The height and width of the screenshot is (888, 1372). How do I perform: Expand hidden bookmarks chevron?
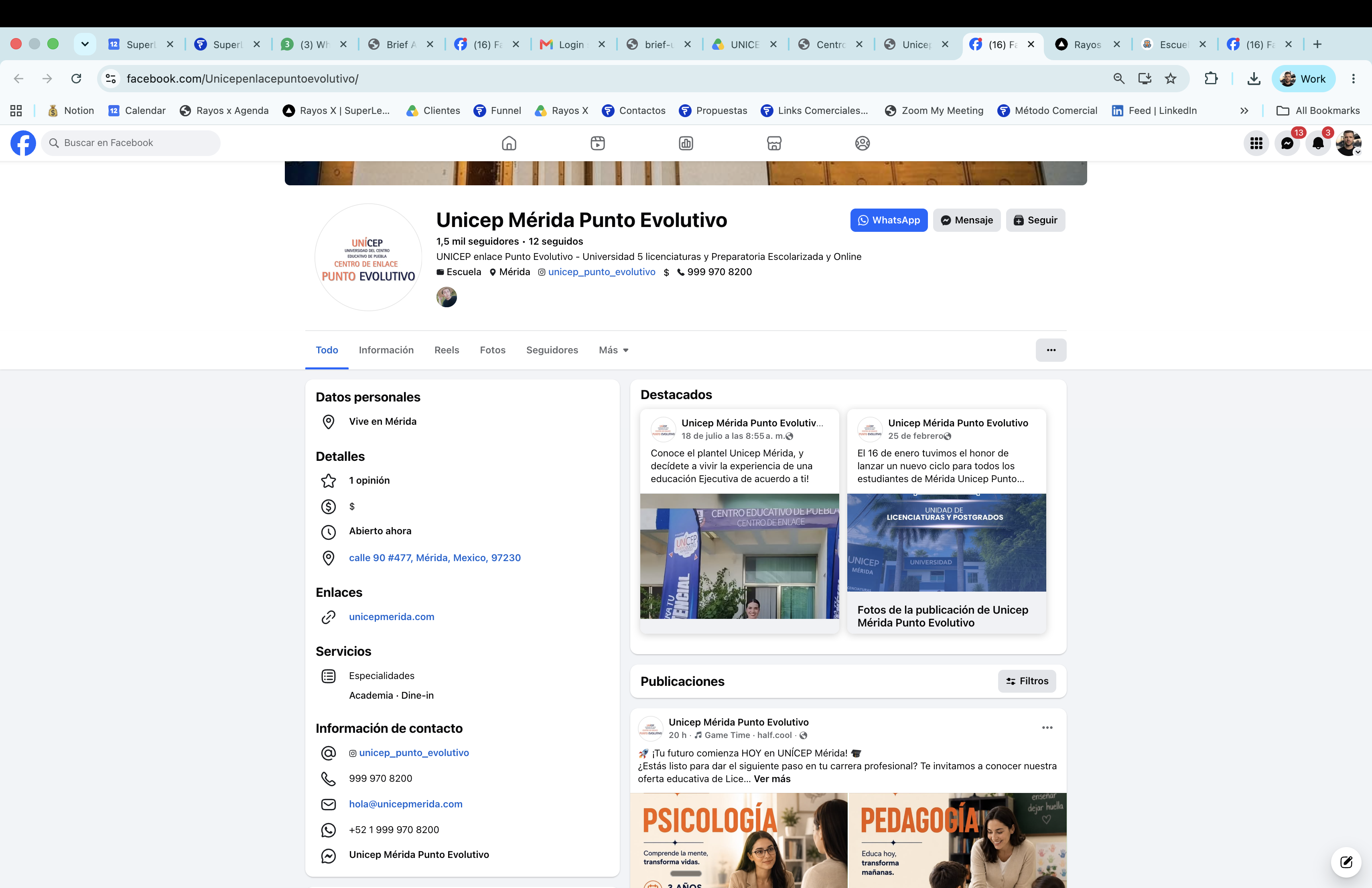[x=1244, y=111]
